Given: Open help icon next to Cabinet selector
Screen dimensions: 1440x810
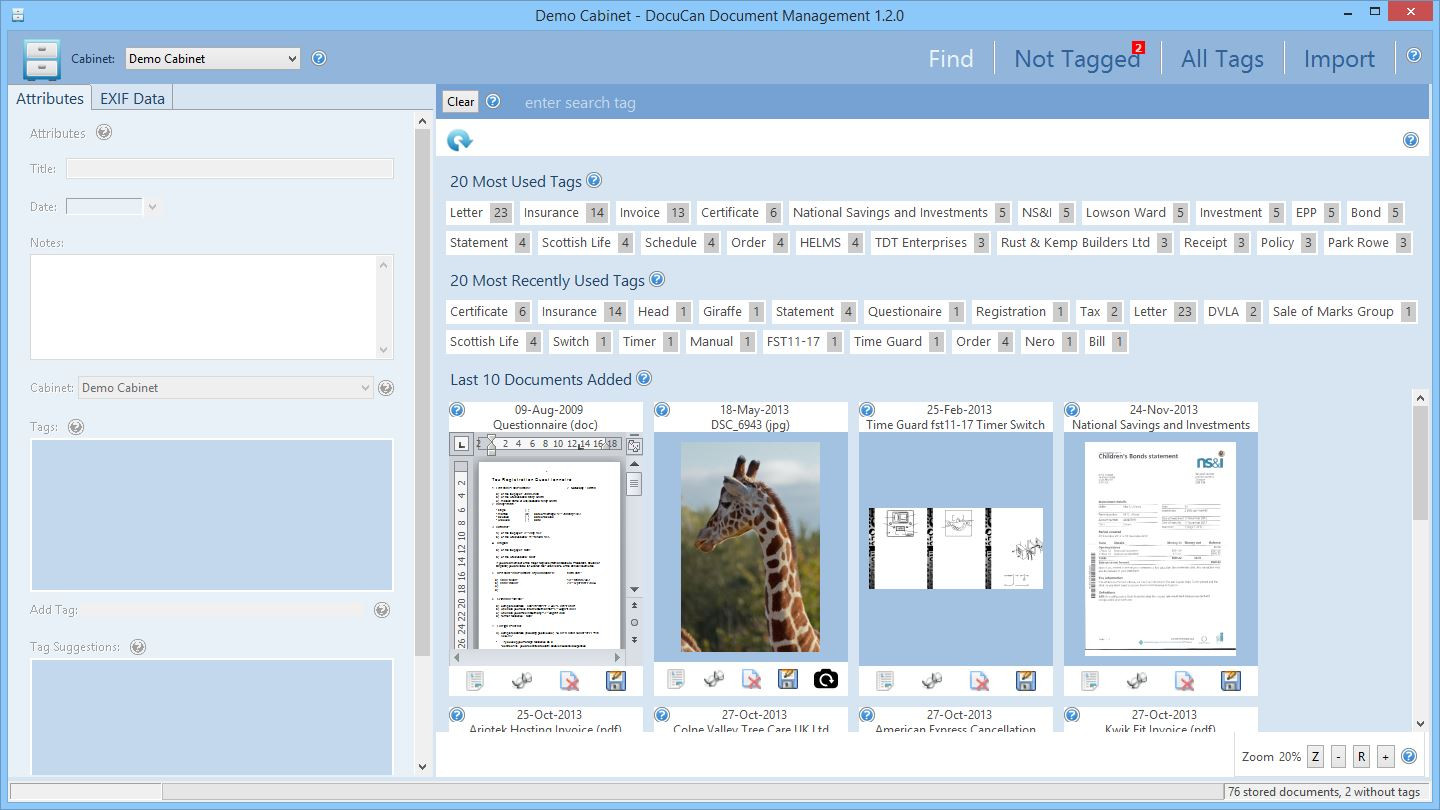Looking at the screenshot, I should (x=319, y=58).
